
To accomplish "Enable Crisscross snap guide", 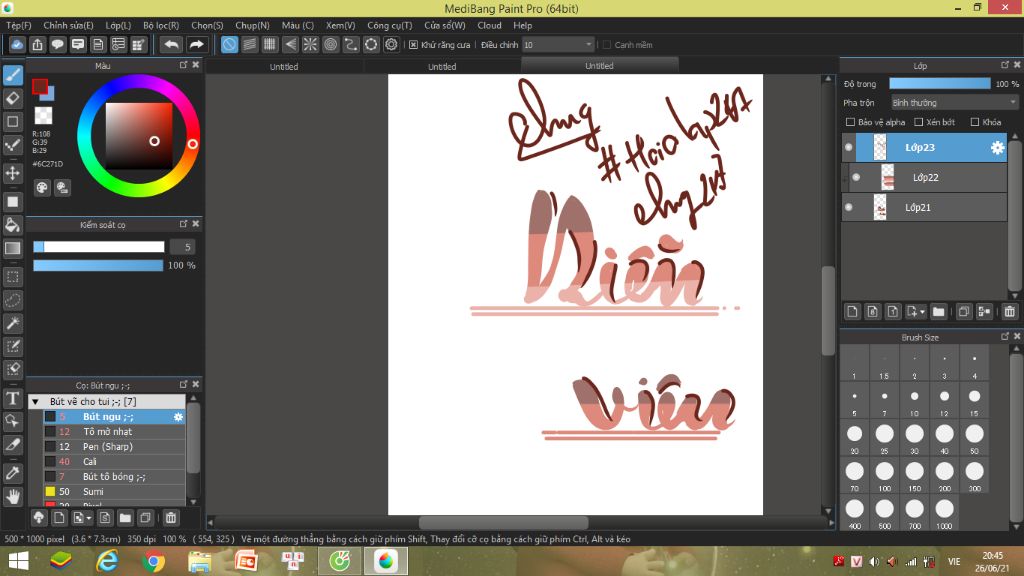I will click(x=270, y=44).
